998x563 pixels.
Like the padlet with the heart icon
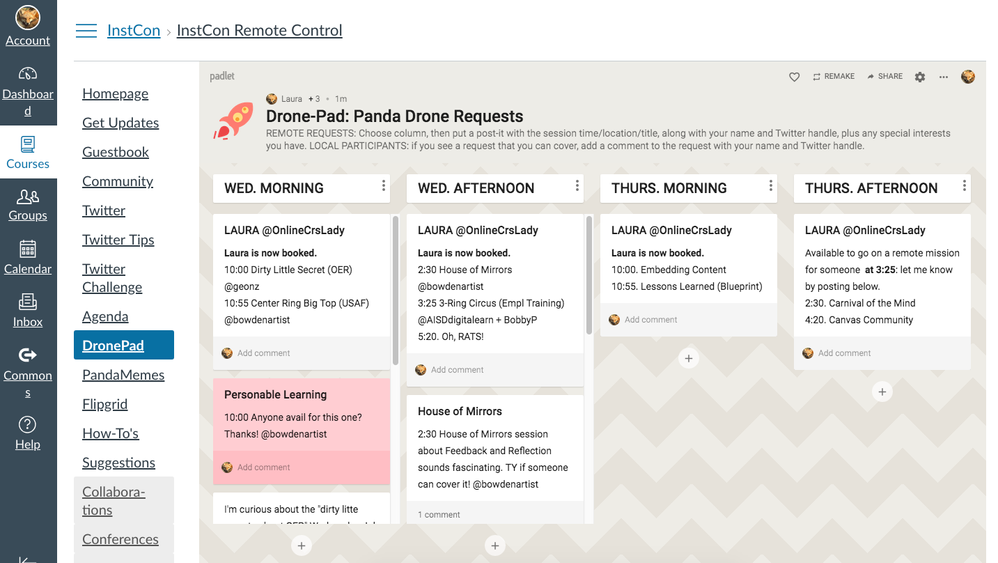tap(794, 77)
